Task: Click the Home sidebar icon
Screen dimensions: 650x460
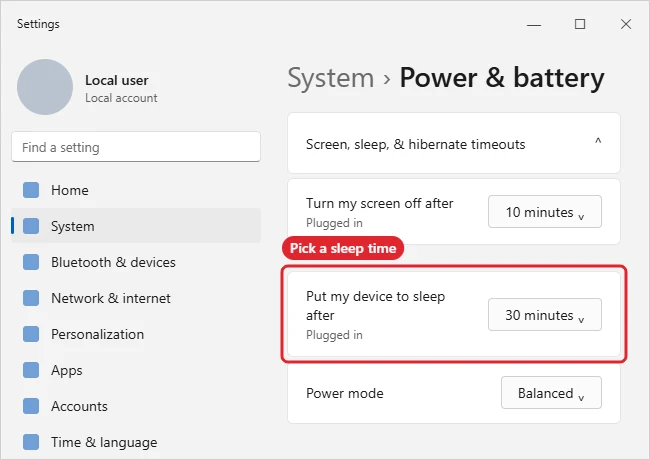Action: (31, 190)
